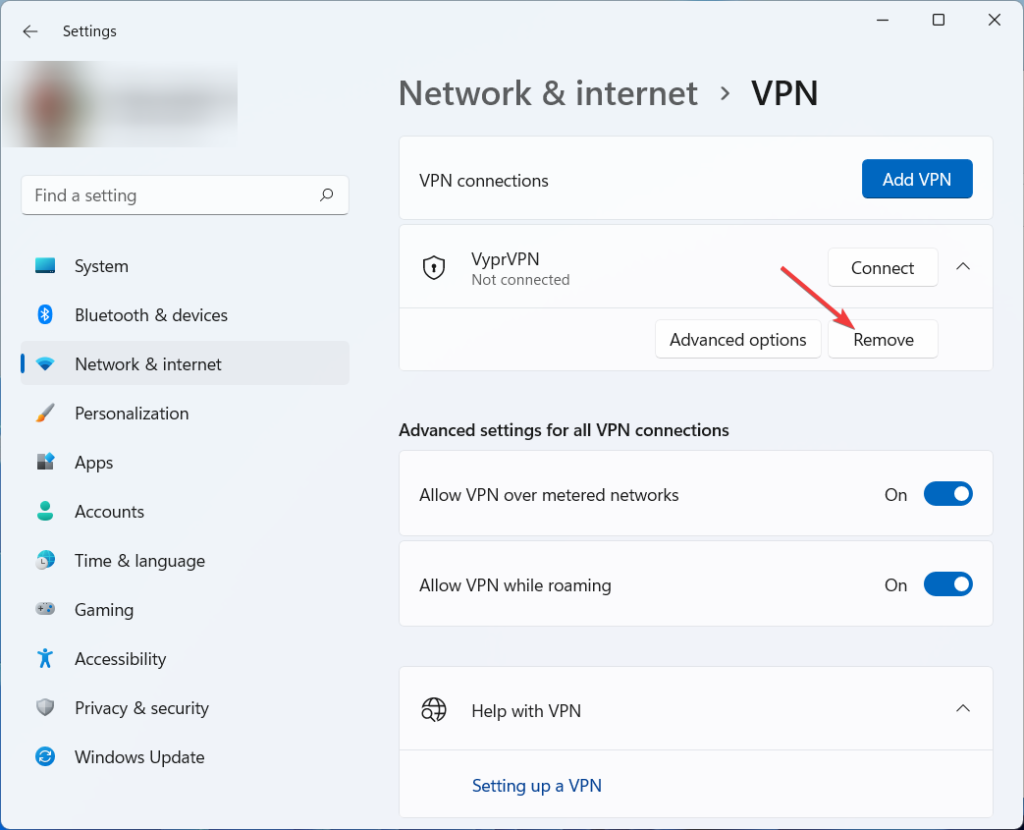Click the Accessibility icon
Viewport: 1024px width, 830px height.
[x=46, y=658]
